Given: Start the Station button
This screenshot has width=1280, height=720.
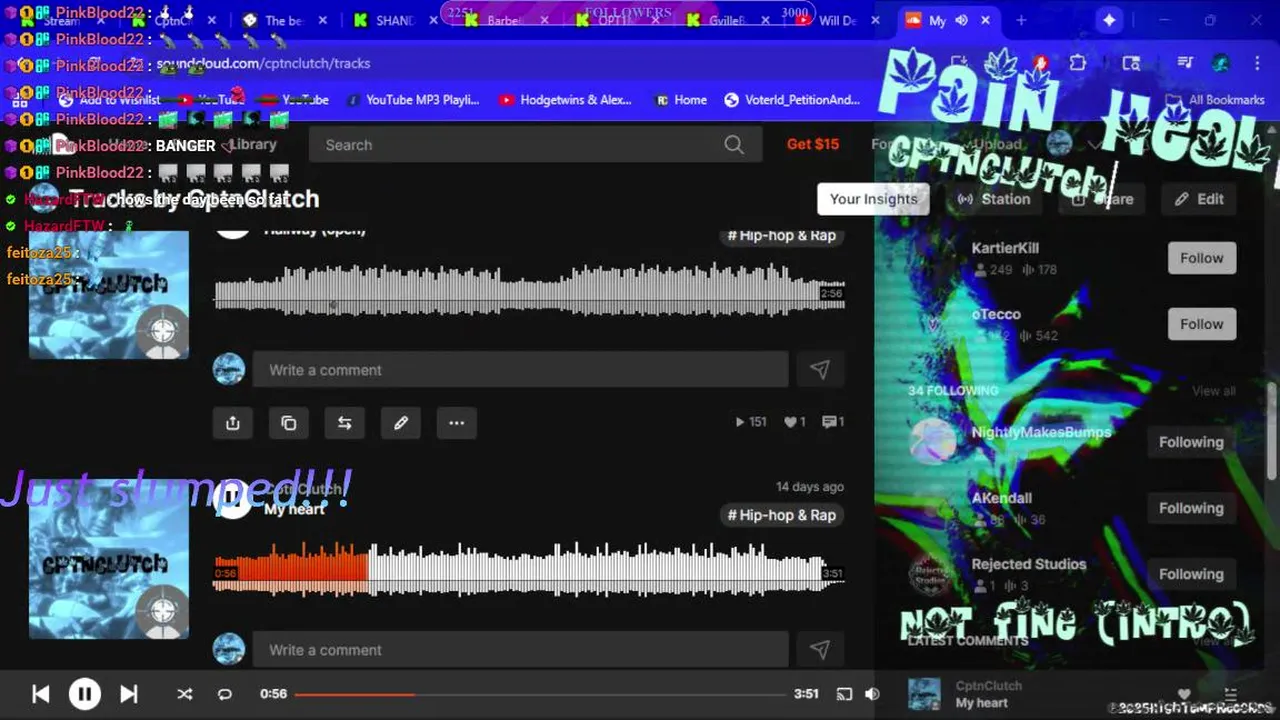Looking at the screenshot, I should (x=994, y=199).
